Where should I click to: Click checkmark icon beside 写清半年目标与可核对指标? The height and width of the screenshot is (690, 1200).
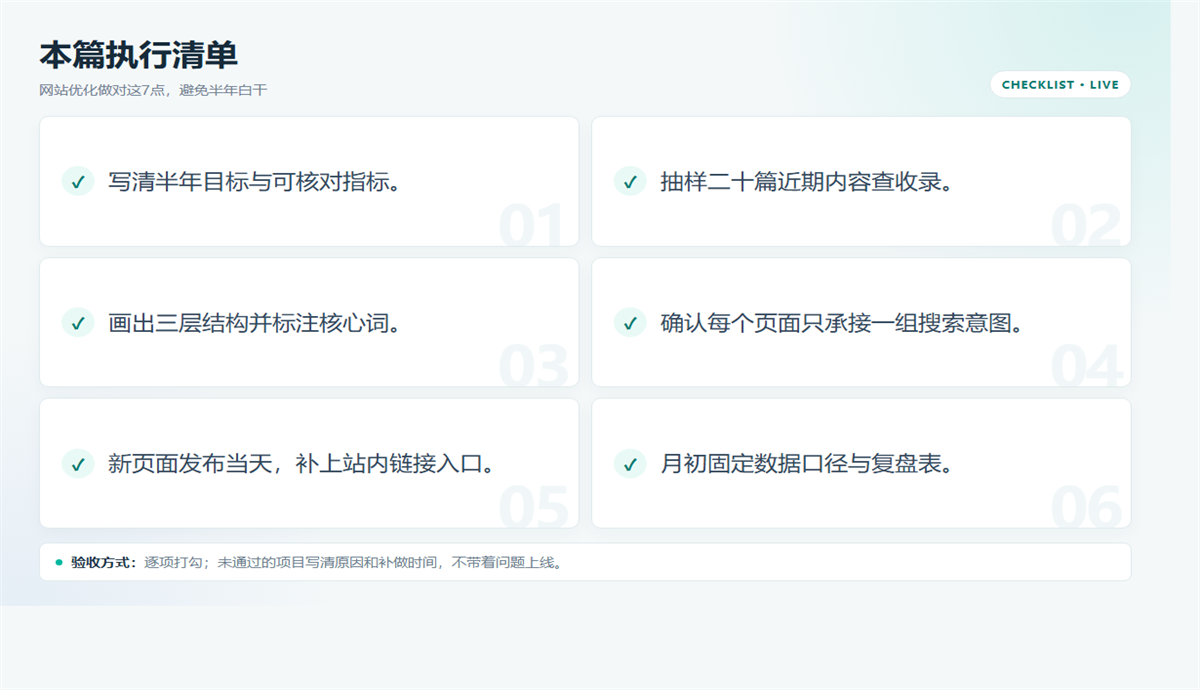click(x=78, y=181)
